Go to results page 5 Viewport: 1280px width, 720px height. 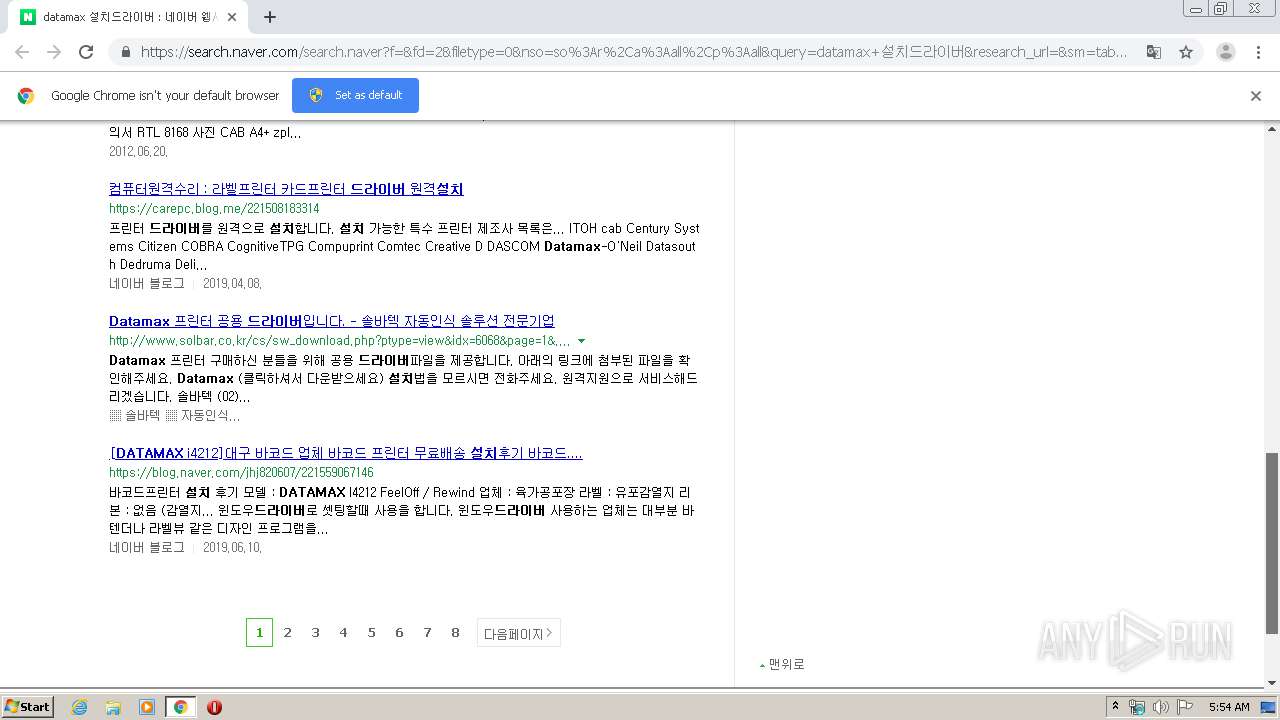pyautogui.click(x=371, y=633)
